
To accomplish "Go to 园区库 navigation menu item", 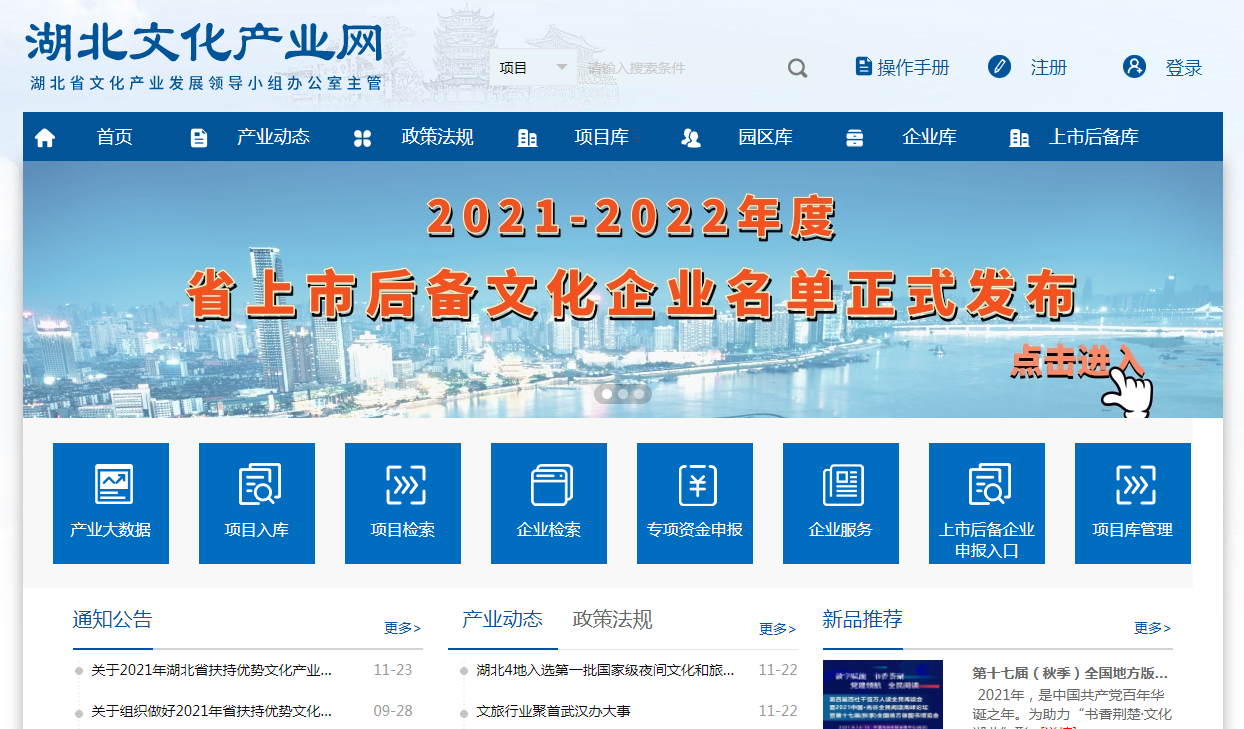I will pyautogui.click(x=765, y=137).
